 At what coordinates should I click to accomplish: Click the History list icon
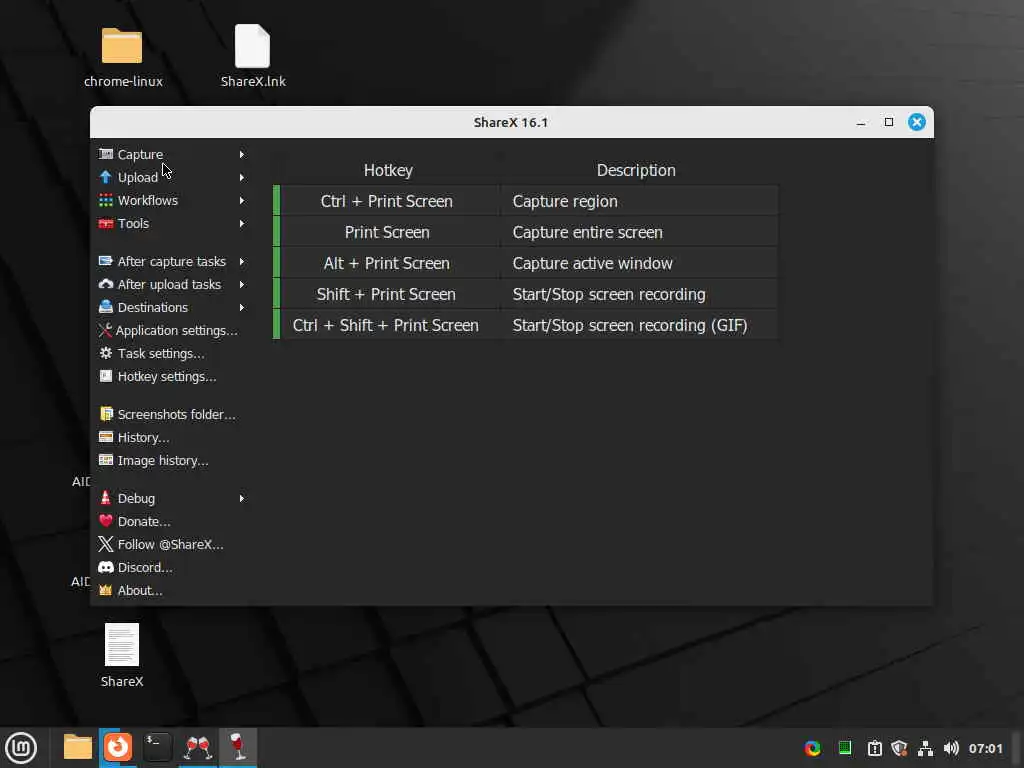click(106, 437)
